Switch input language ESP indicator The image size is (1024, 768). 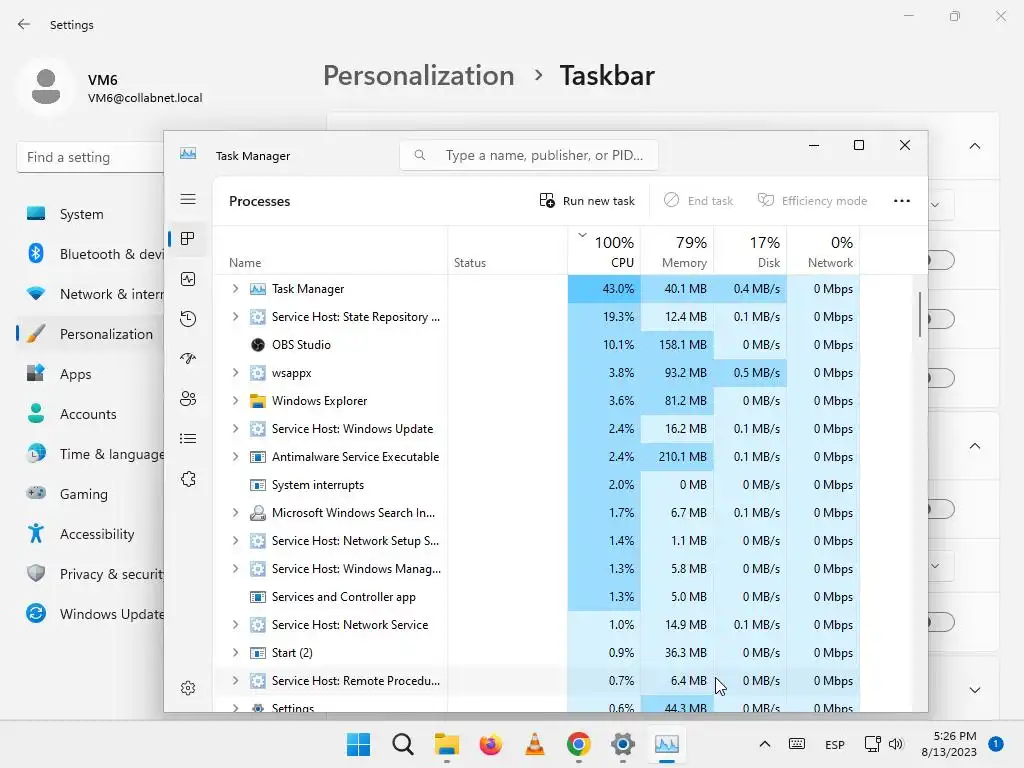point(835,744)
